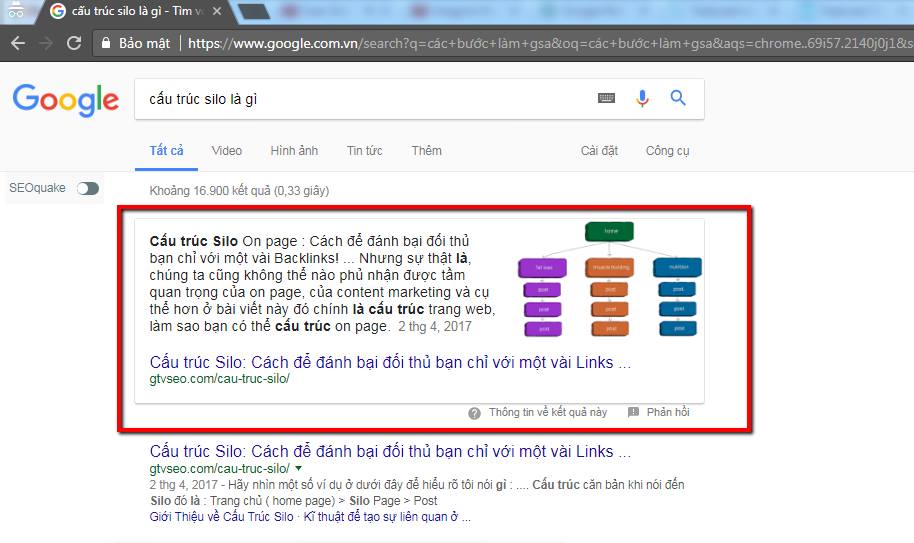This screenshot has width=914, height=543.
Task: Select the Tất cả tab
Action: (166, 151)
